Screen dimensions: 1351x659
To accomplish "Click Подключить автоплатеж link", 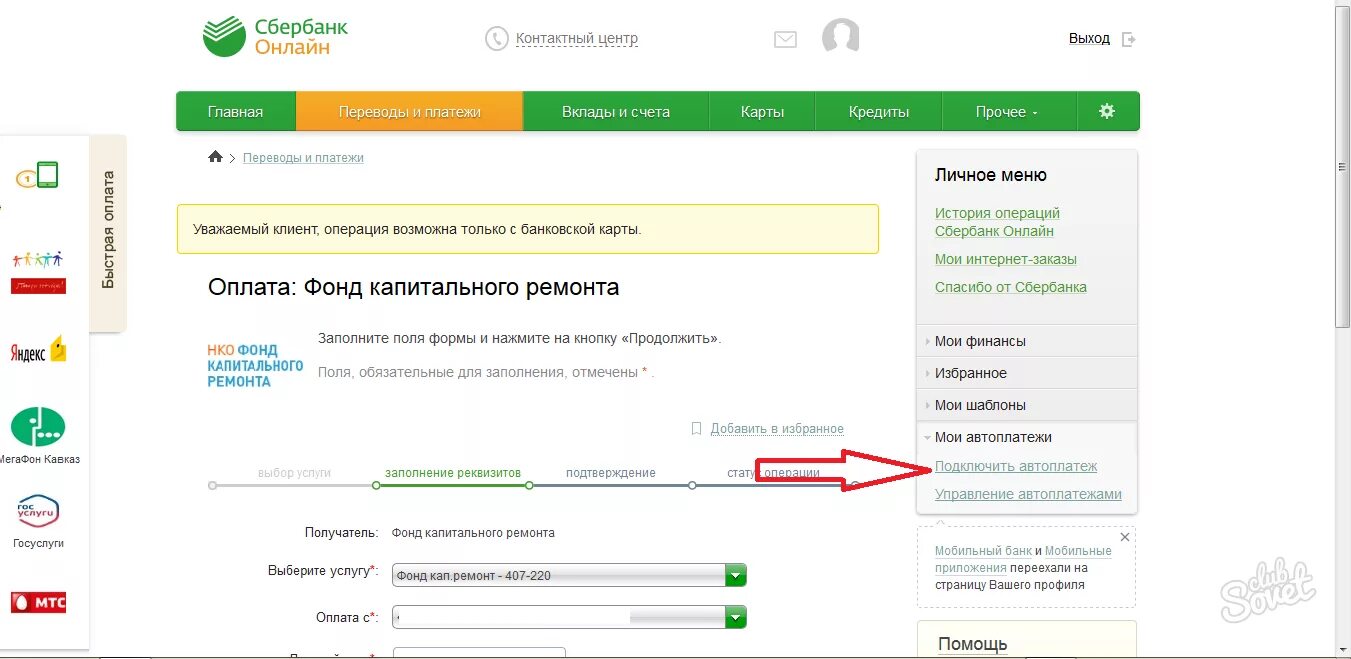I will [x=1016, y=466].
